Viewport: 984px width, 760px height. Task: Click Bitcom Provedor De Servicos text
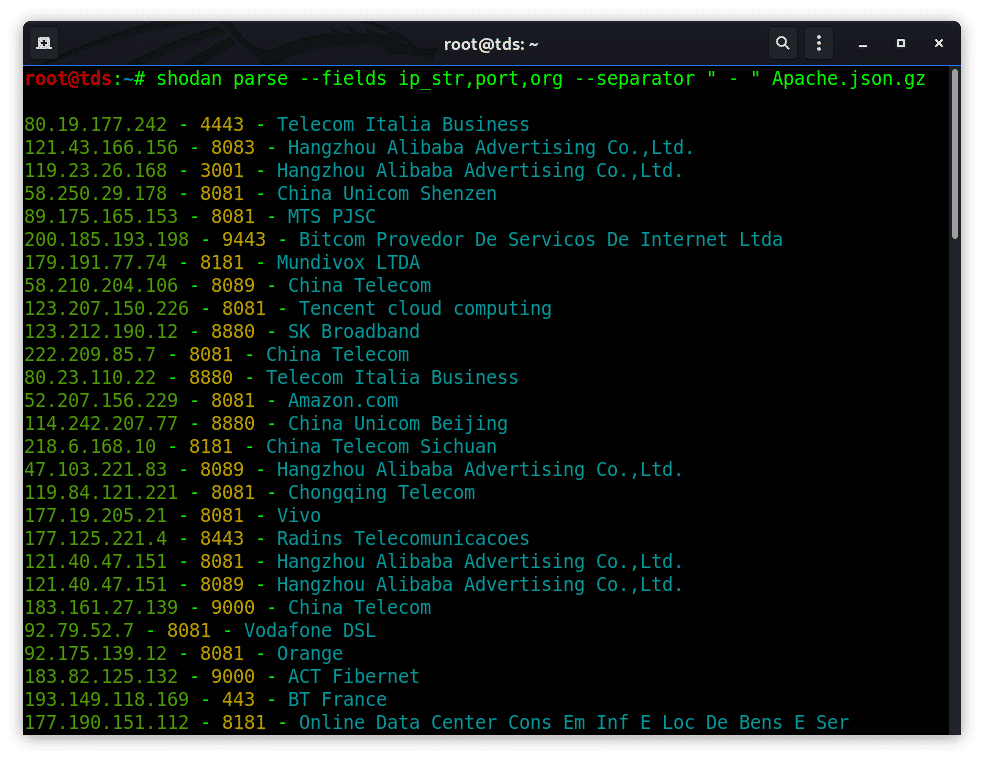447,240
